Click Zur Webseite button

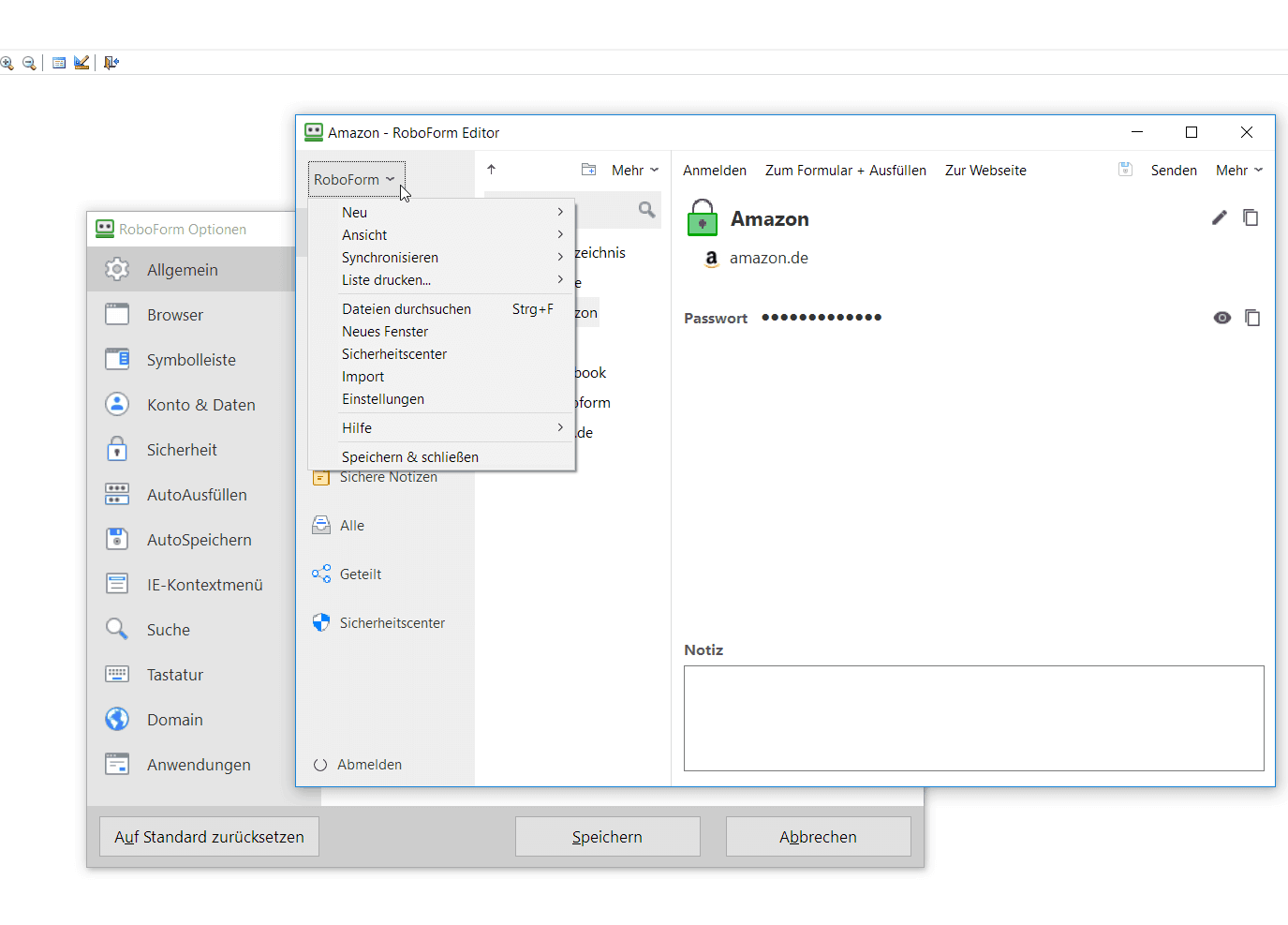tap(985, 171)
